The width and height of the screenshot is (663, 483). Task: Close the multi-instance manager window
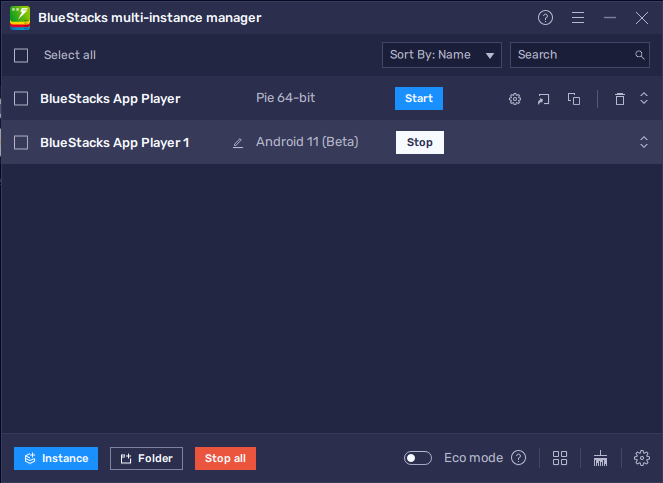pos(641,18)
